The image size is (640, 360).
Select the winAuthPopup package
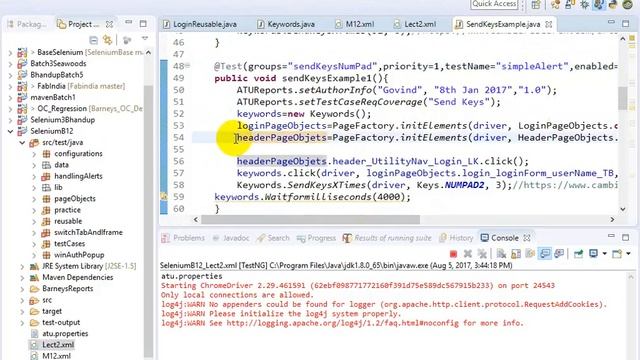click(x=79, y=255)
